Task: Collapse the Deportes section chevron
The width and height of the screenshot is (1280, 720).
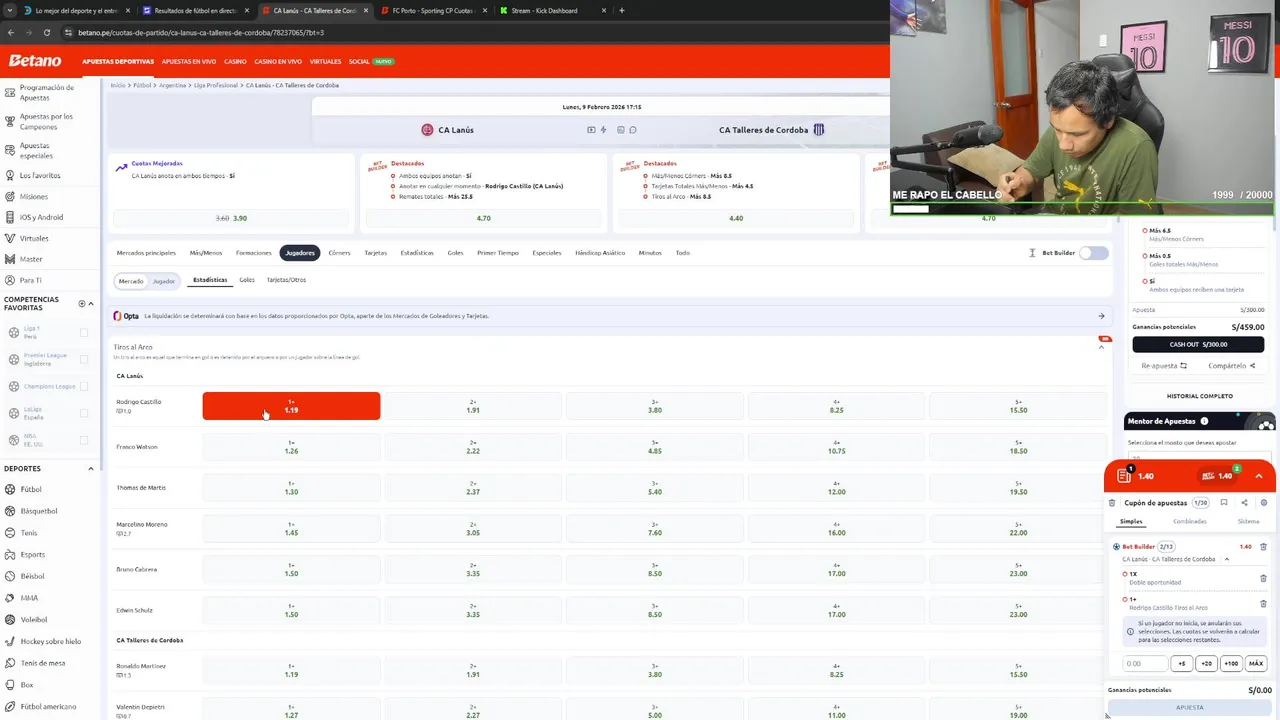Action: coord(91,468)
